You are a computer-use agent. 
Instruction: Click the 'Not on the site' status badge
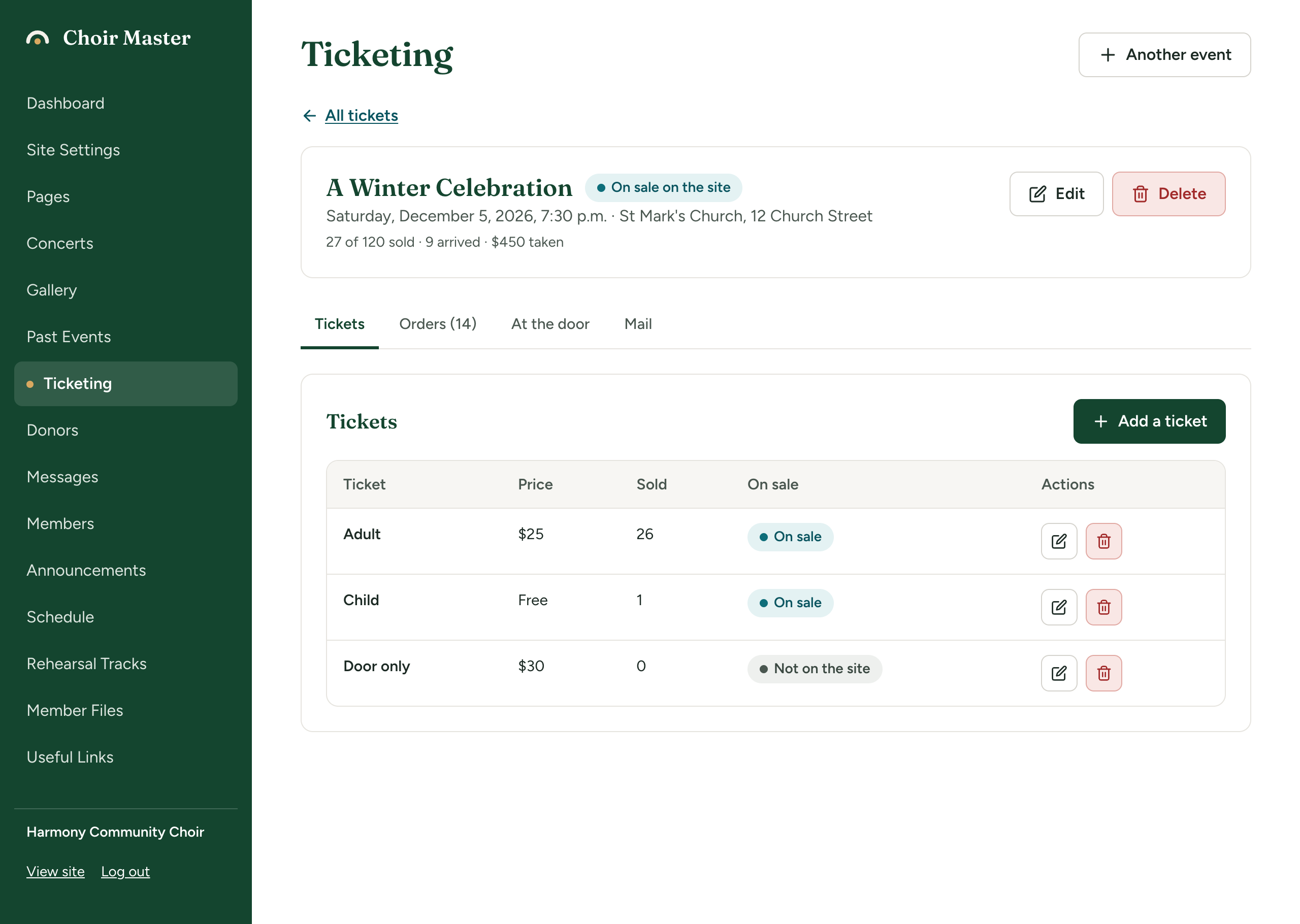tap(814, 669)
